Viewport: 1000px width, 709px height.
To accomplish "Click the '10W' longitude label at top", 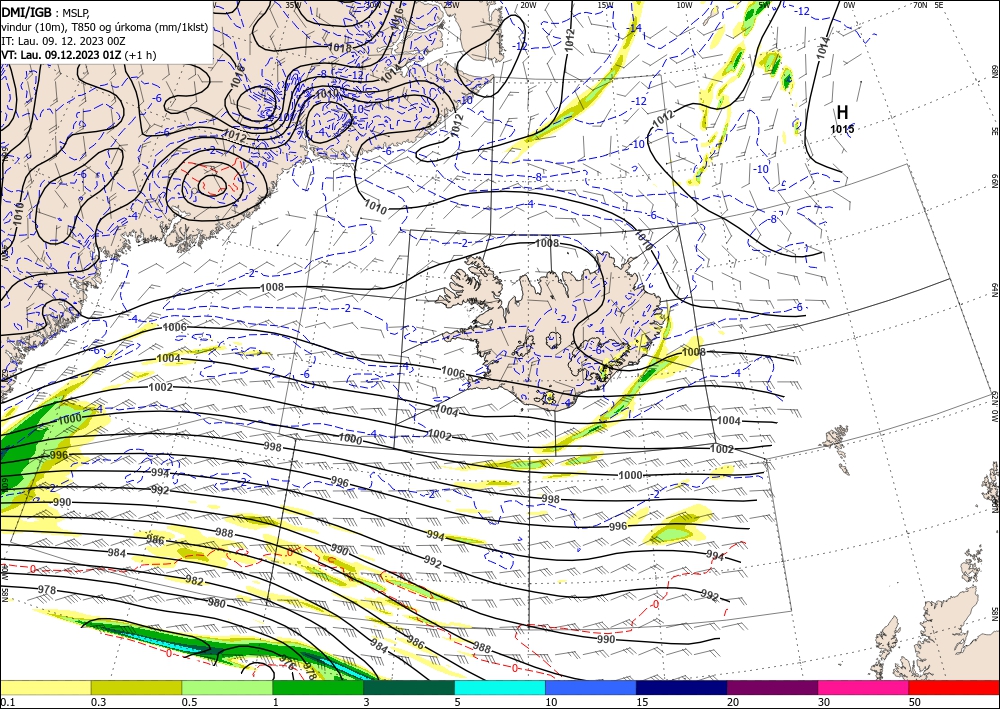I will click(684, 5).
